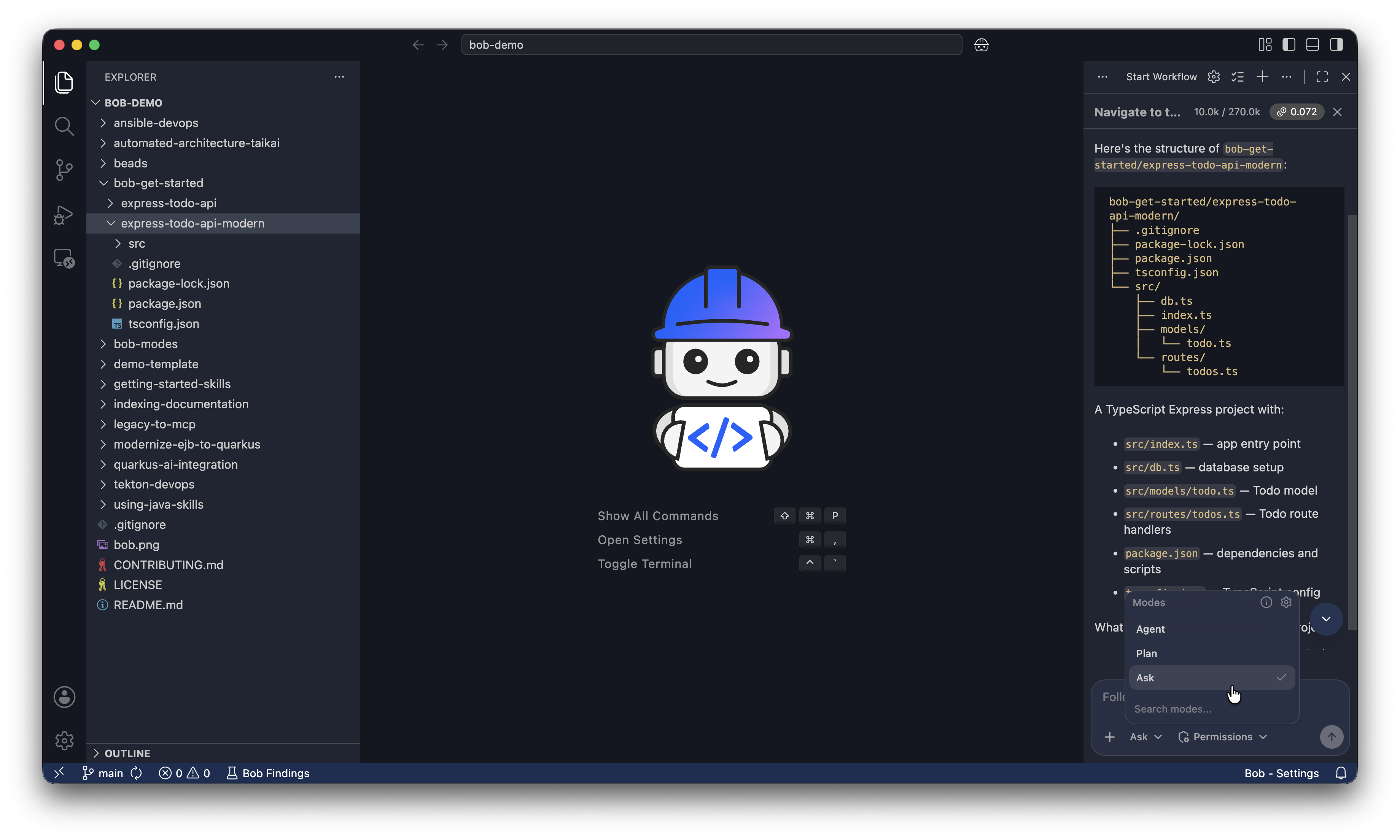Click the bob-demo command center search bar

pyautogui.click(x=711, y=45)
